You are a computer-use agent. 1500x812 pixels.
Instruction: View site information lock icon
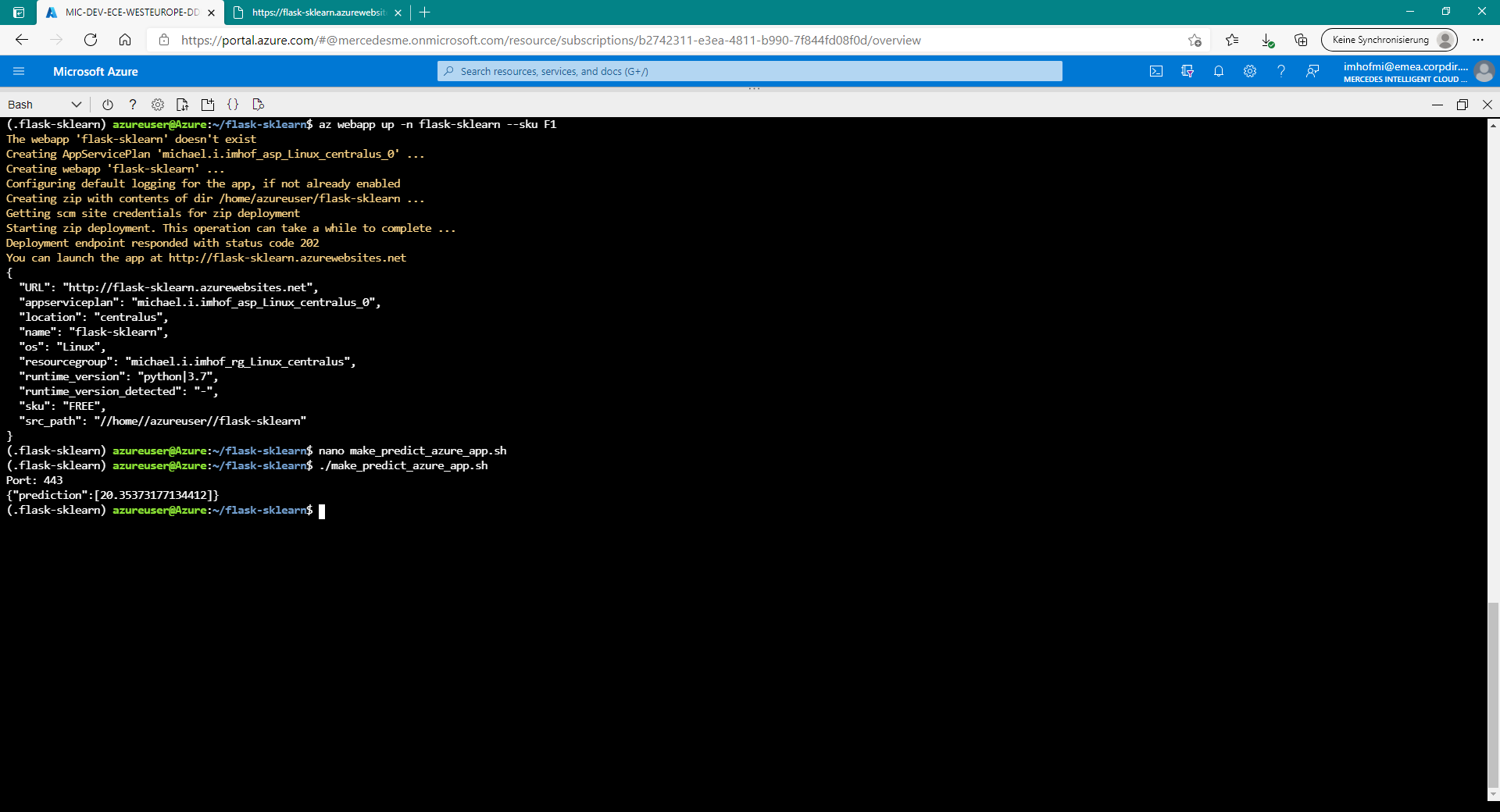click(164, 40)
